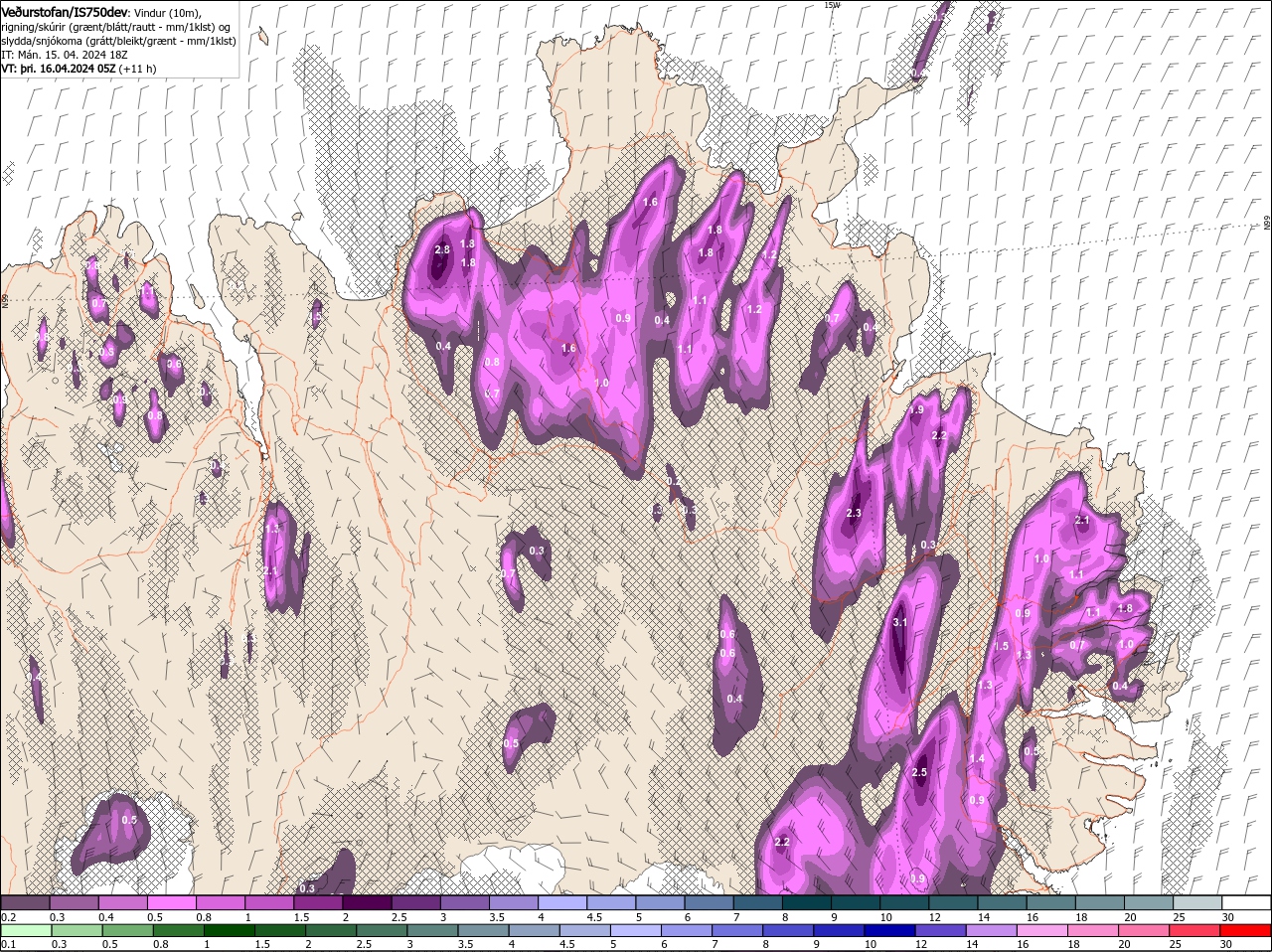The height and width of the screenshot is (952, 1272).
Task: Select the darkest green 1–1.5 rain legend swatch
Action: tap(230, 930)
